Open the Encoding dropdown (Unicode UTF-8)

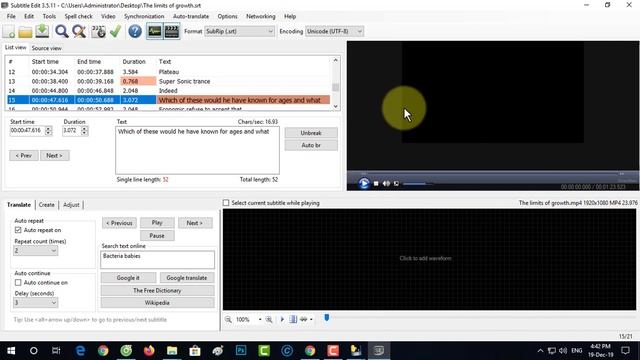click(334, 31)
